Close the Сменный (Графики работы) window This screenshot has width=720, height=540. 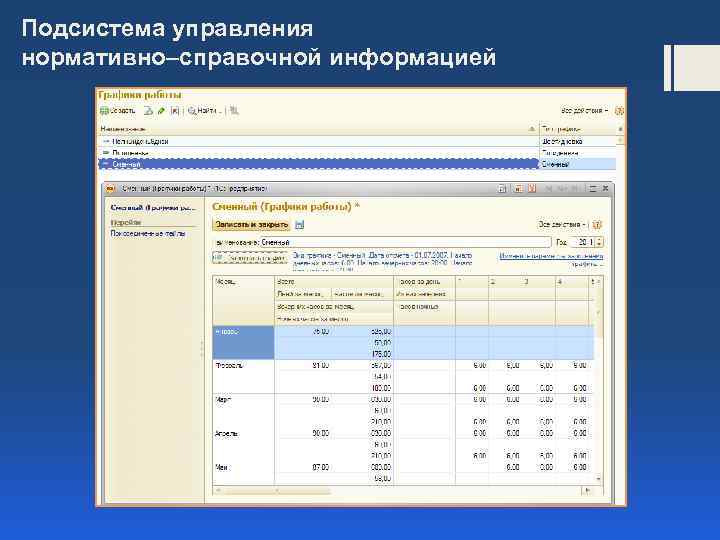coord(605,189)
